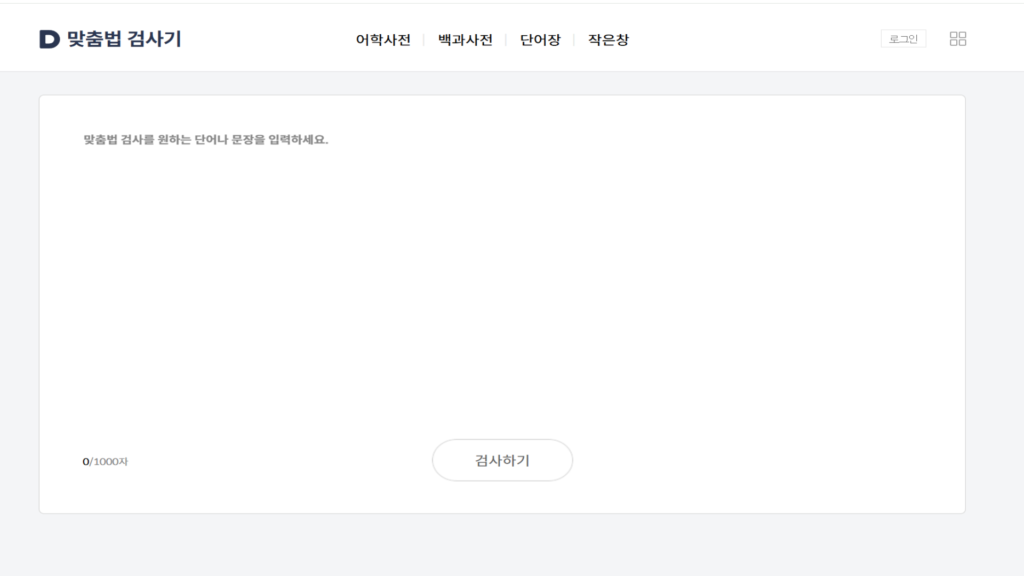Click the gray margin left of the card

(19, 300)
